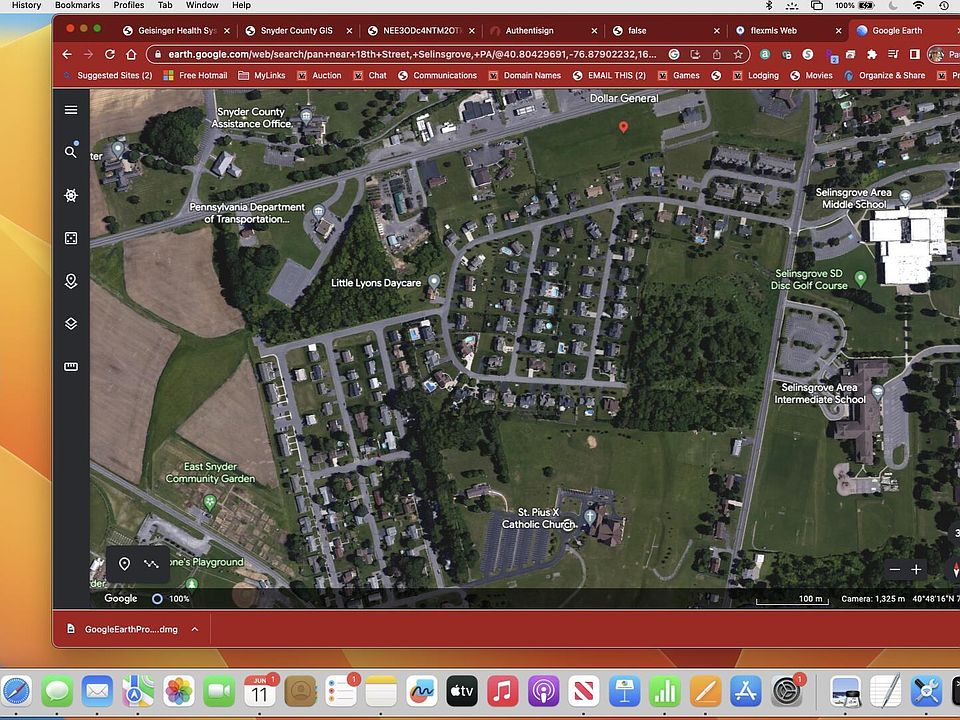Click the Add placemark tool
The width and height of the screenshot is (960, 720).
pos(125,564)
